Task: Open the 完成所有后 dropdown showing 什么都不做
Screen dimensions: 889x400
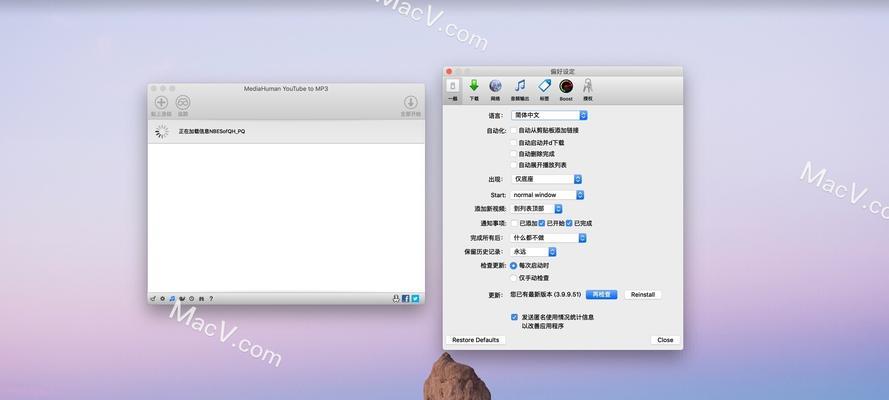Action: 548,238
